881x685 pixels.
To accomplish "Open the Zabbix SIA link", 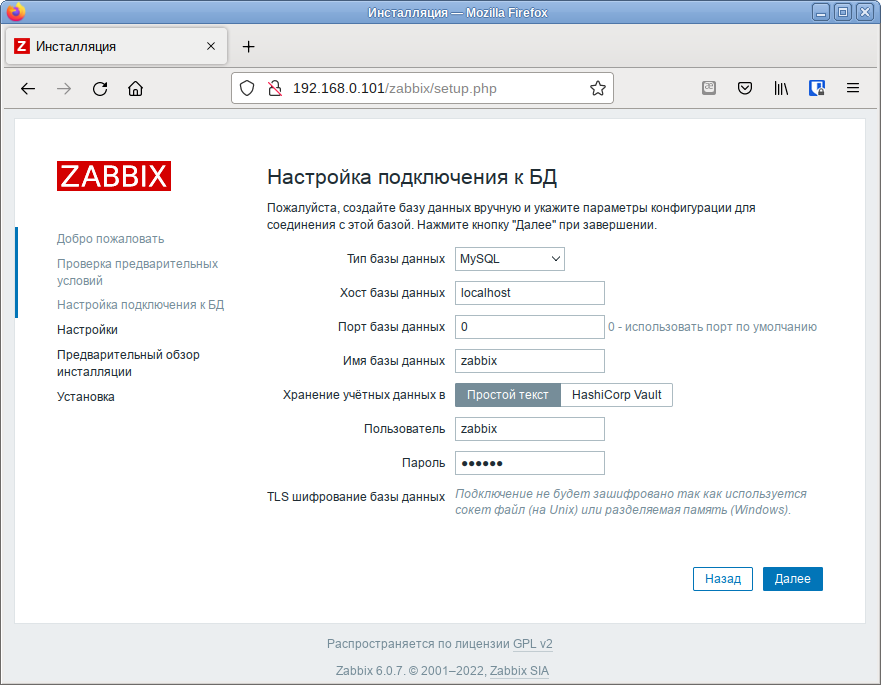I will pyautogui.click(x=519, y=671).
